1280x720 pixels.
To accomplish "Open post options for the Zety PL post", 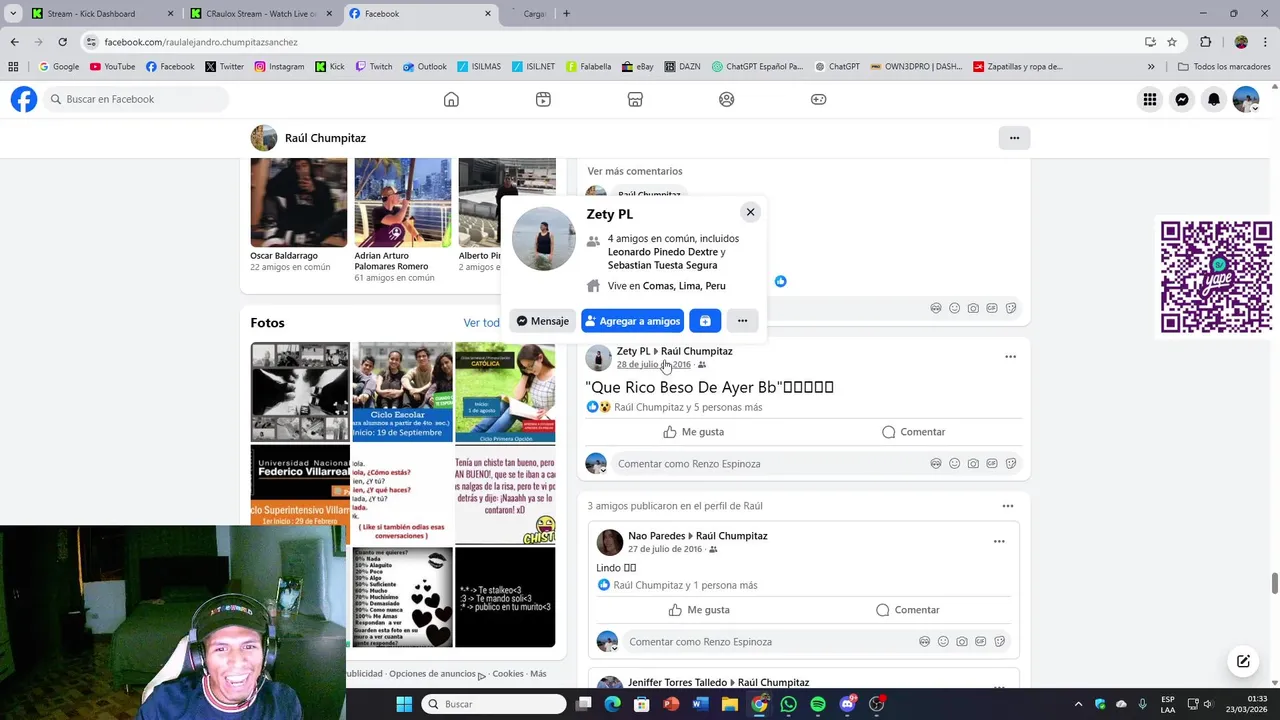I will (1010, 357).
